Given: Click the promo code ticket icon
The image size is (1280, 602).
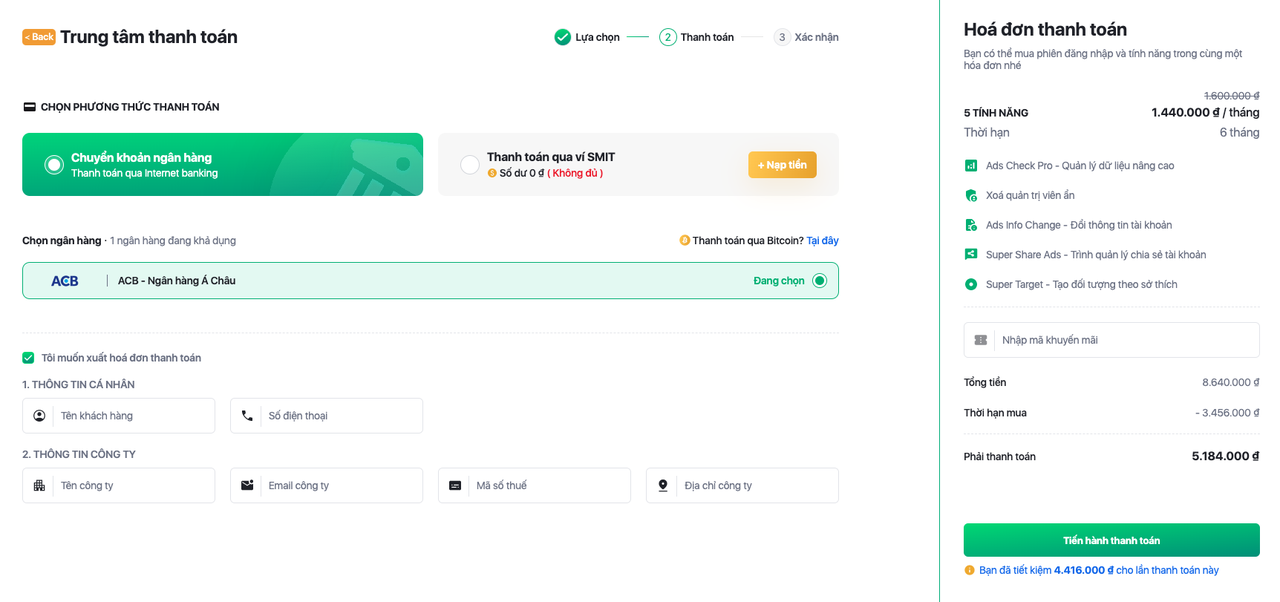Looking at the screenshot, I should (x=981, y=340).
